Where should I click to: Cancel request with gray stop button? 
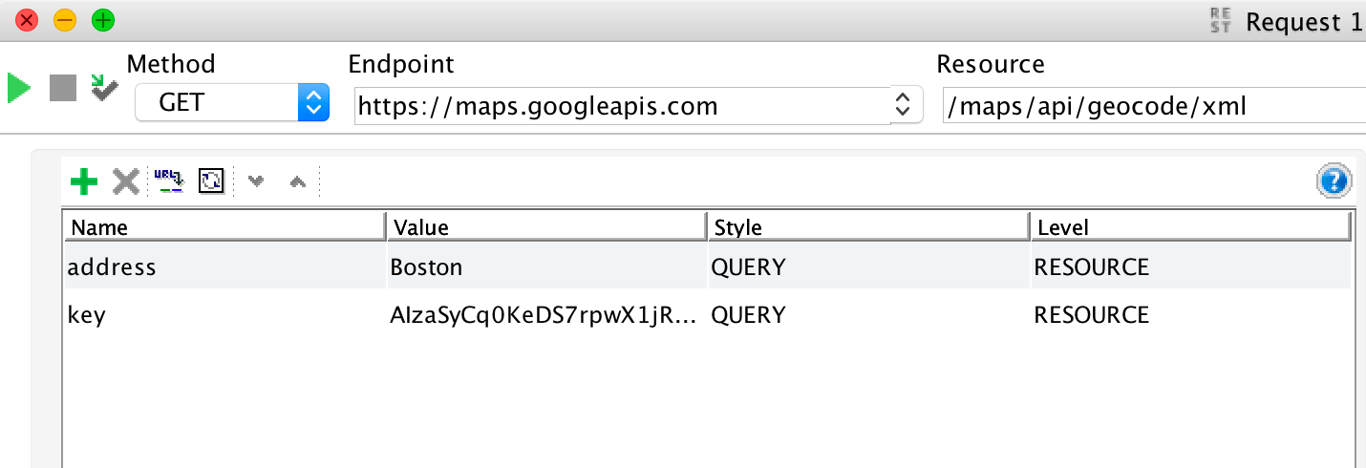click(63, 88)
